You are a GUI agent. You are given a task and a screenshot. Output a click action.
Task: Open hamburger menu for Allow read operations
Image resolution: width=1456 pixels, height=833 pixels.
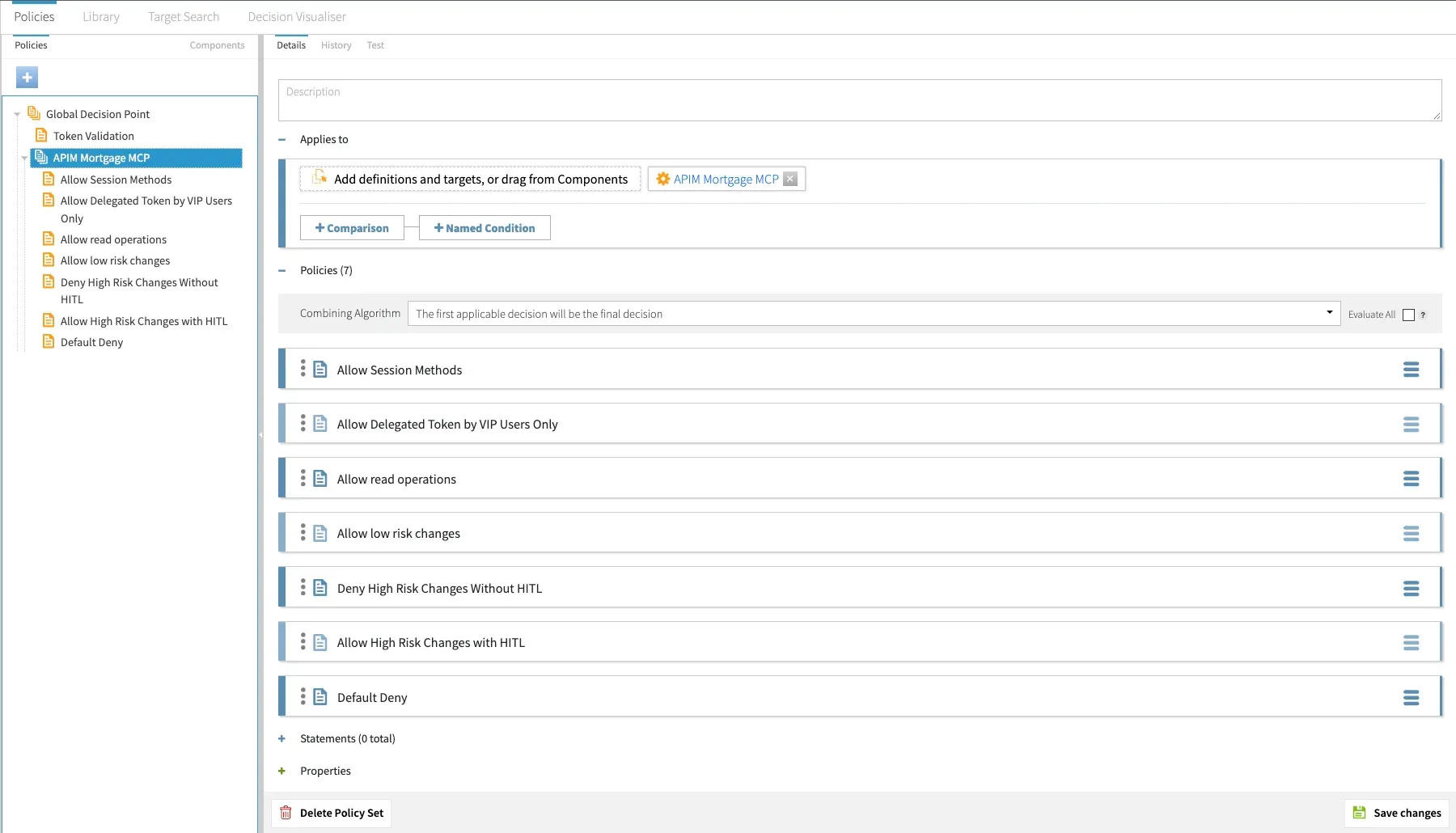1411,479
